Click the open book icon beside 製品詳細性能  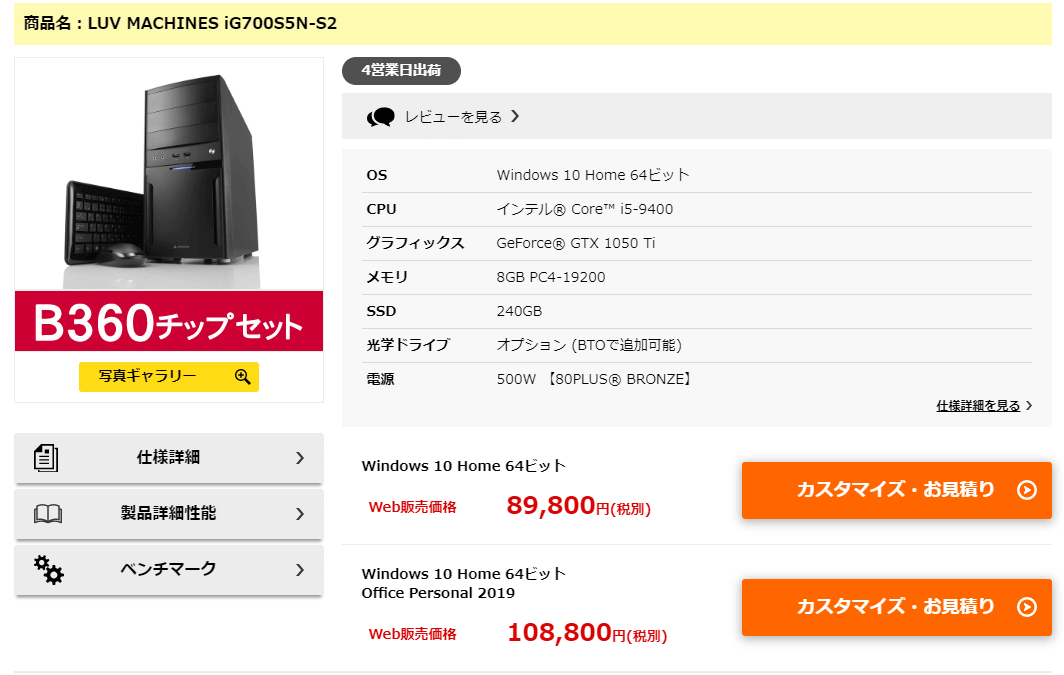pyautogui.click(x=48, y=514)
